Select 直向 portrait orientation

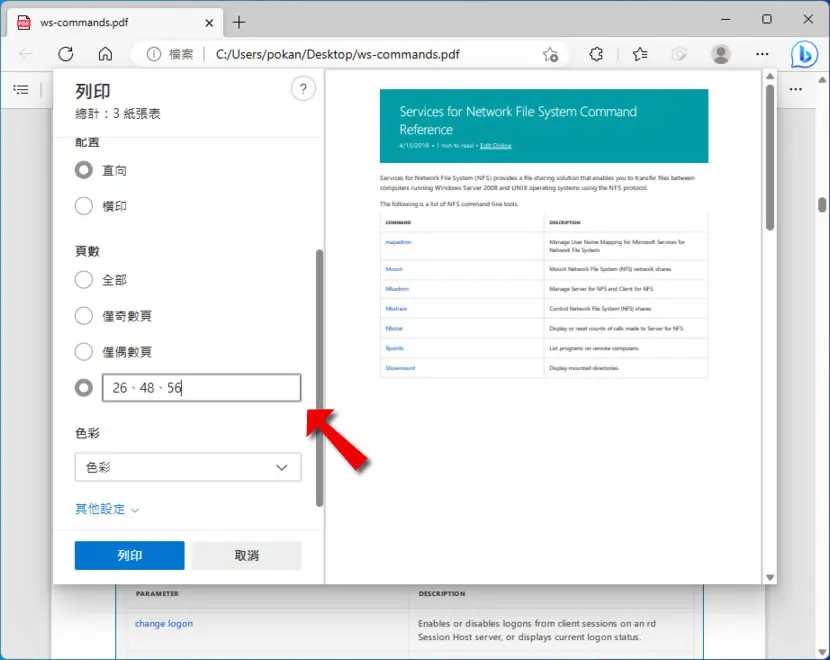(x=84, y=170)
